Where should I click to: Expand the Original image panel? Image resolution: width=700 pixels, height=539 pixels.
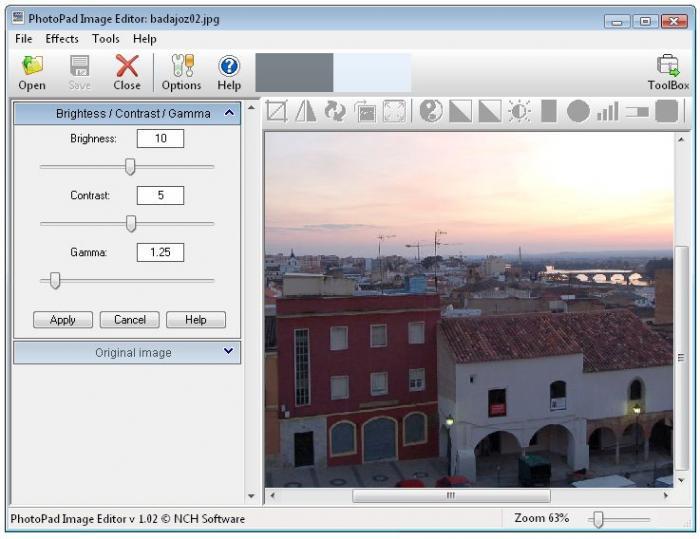pos(228,351)
